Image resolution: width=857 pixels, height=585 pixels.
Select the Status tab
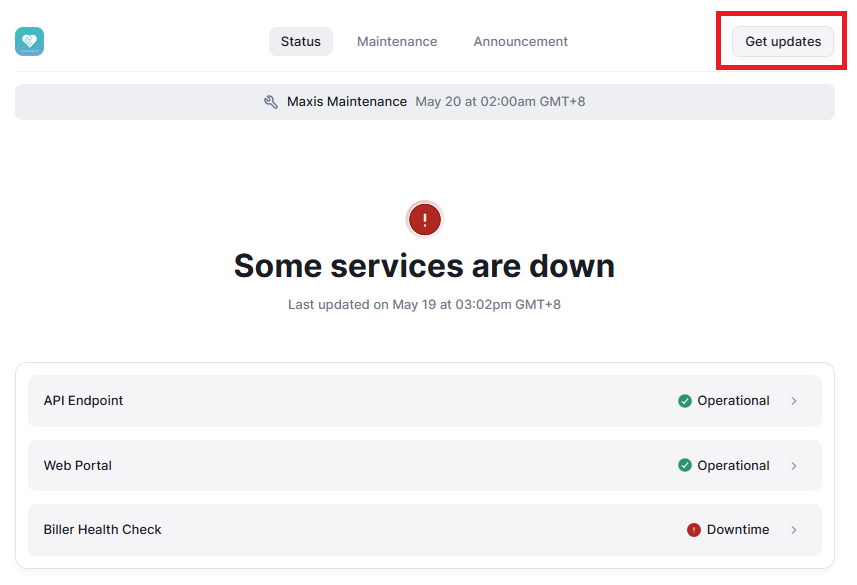[x=300, y=41]
